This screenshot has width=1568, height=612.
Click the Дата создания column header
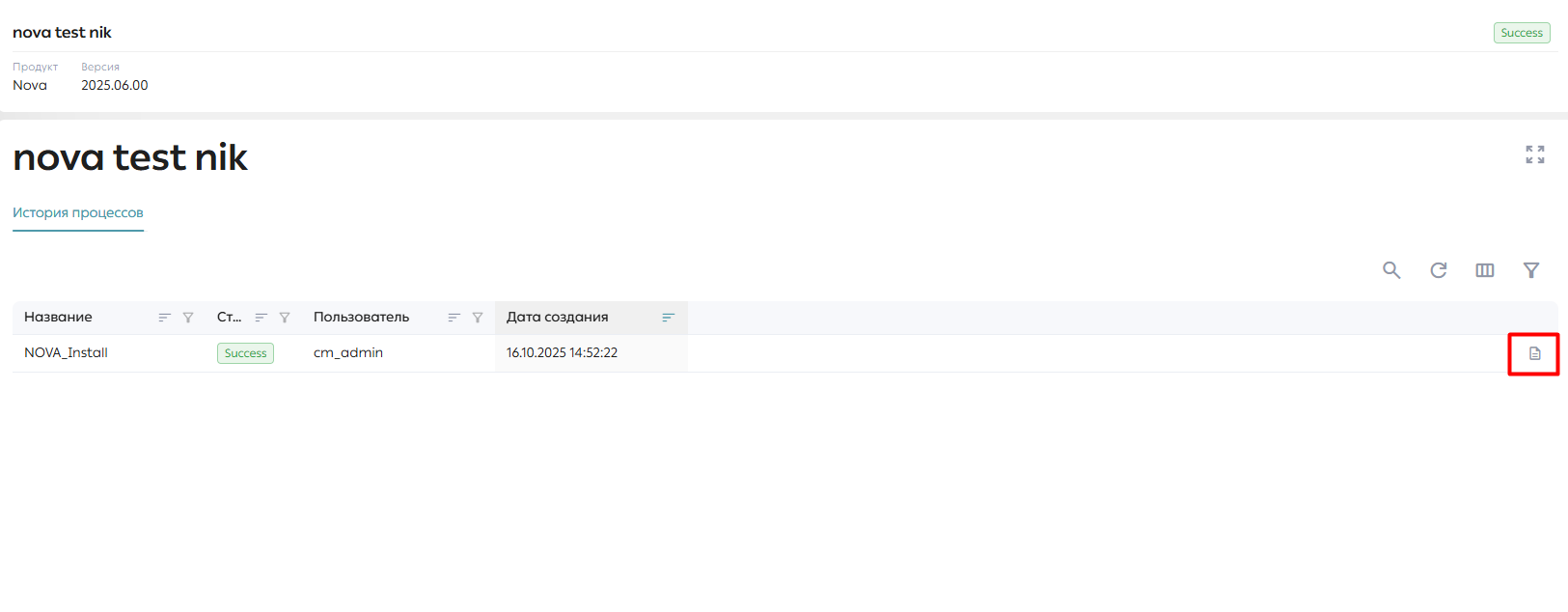(x=558, y=317)
